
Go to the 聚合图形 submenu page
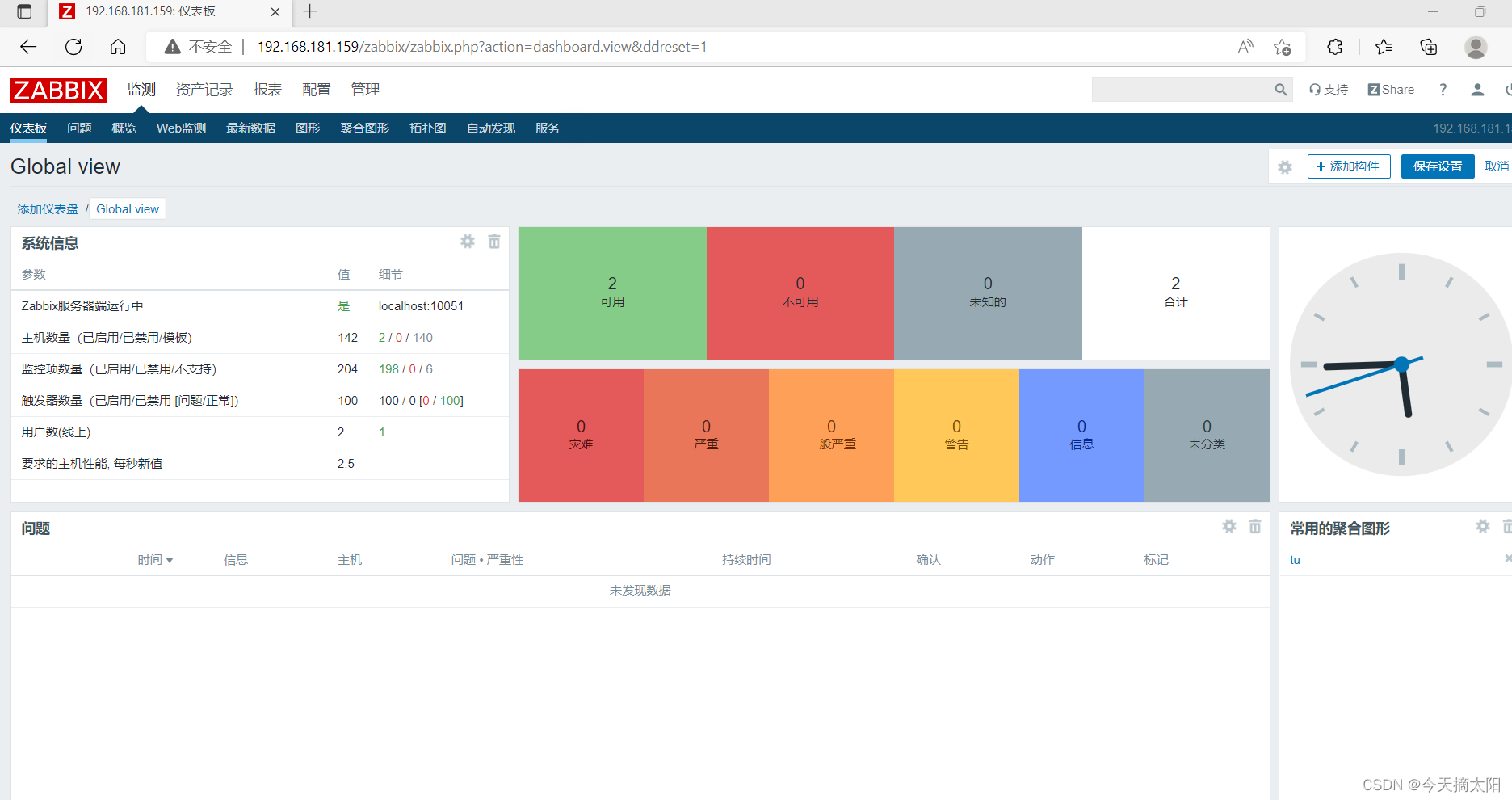364,128
